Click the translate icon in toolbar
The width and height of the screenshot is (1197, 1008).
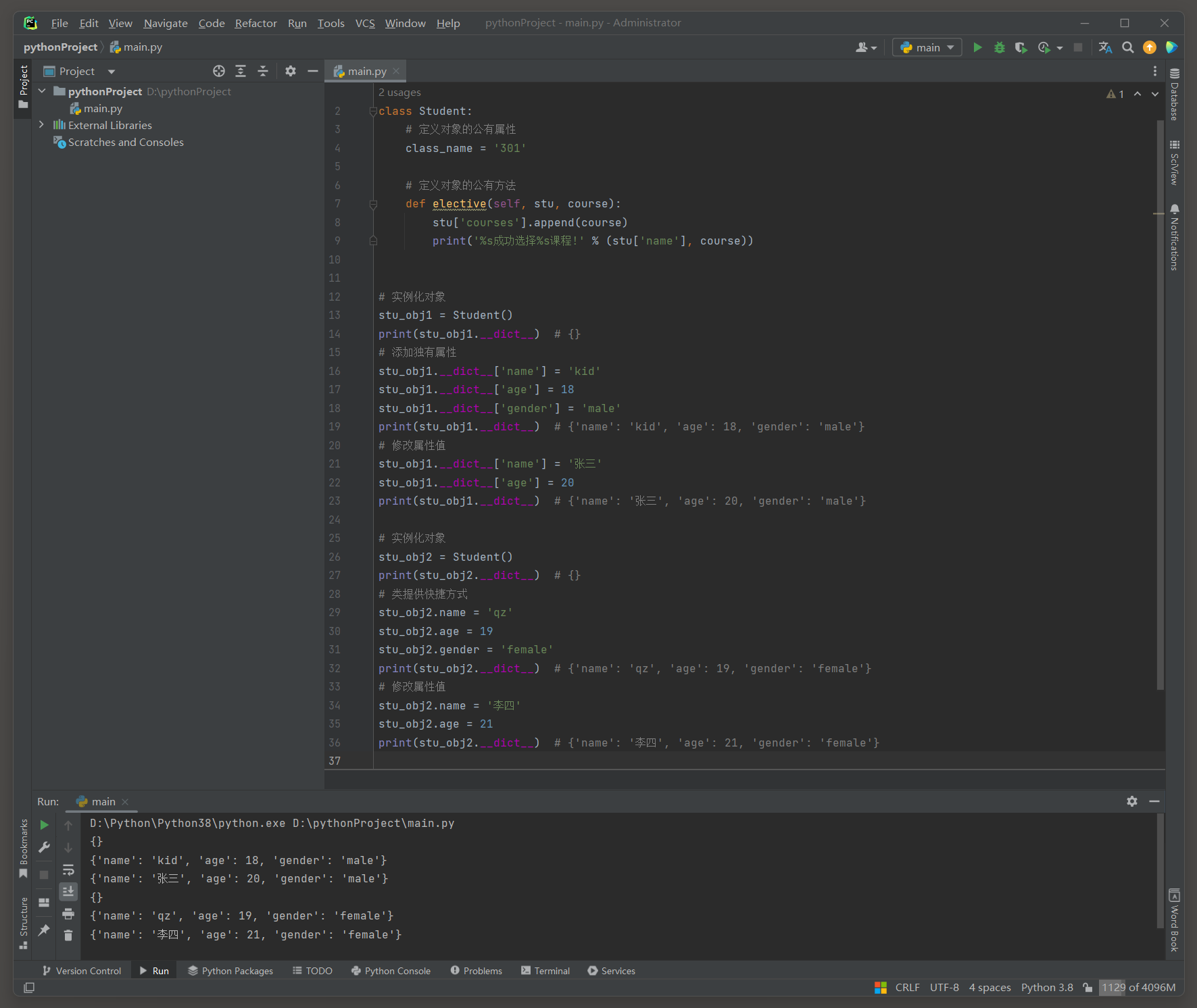pyautogui.click(x=1106, y=47)
